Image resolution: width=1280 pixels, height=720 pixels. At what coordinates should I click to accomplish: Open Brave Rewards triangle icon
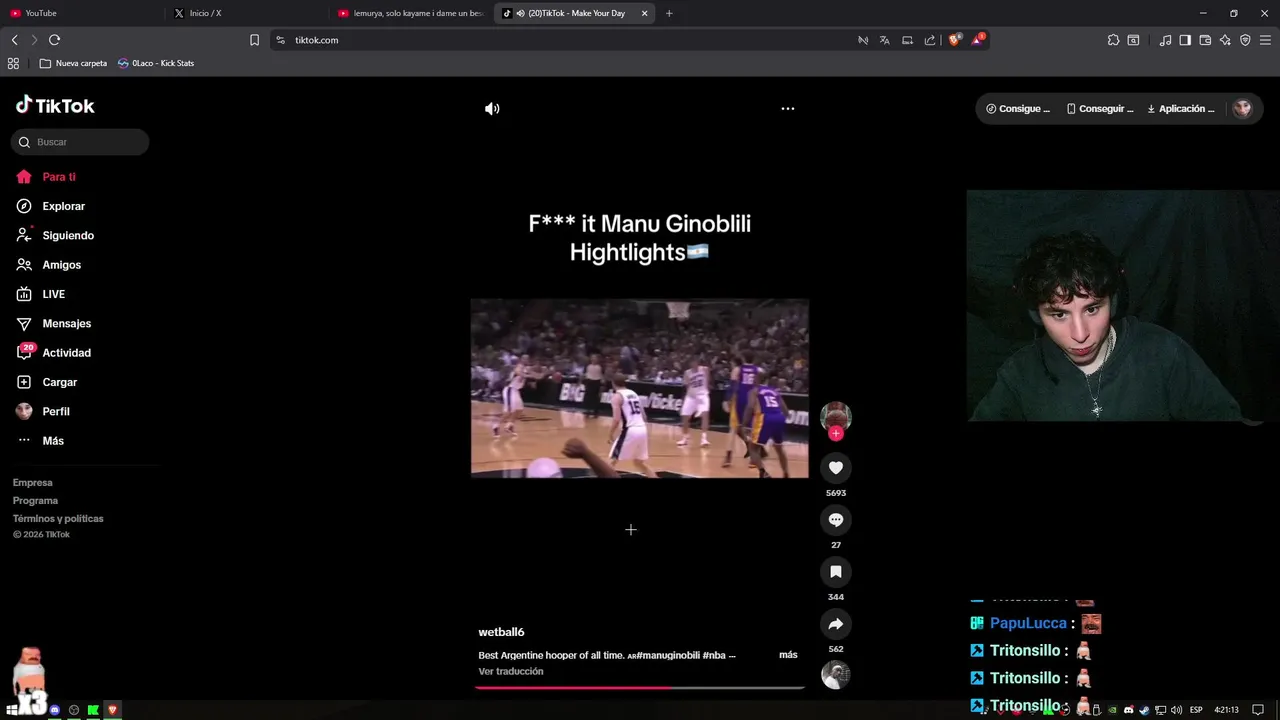pos(977,40)
